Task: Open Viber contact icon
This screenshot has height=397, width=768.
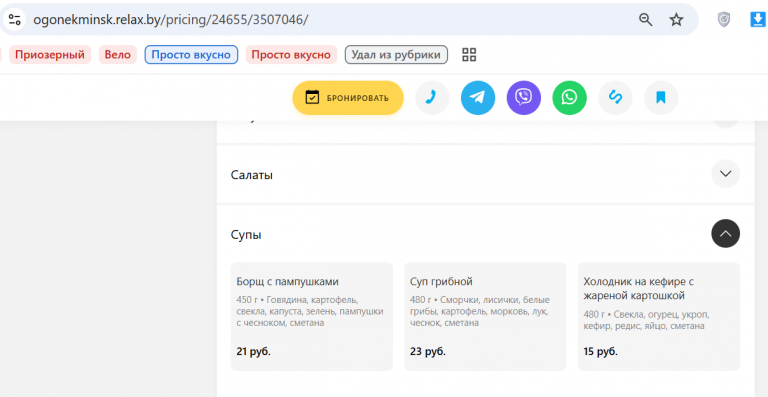Action: tap(524, 98)
